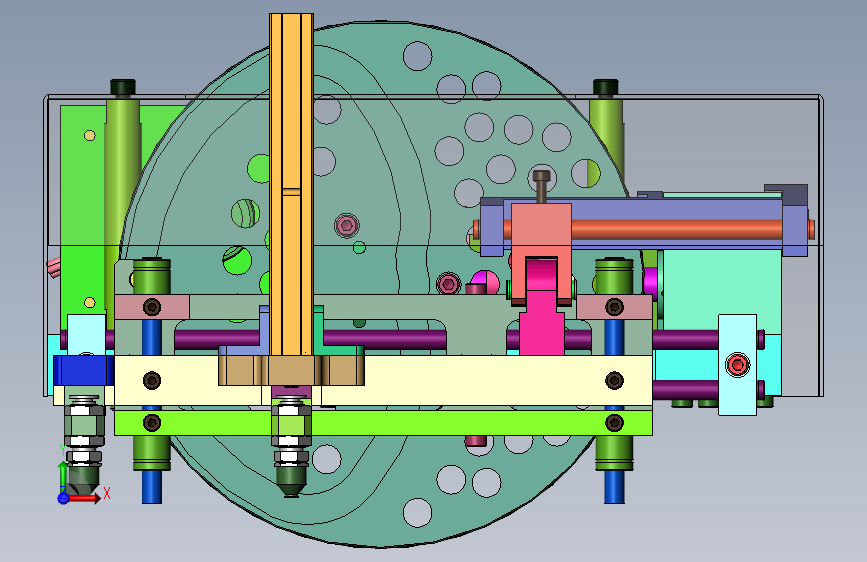Select the tall yellow-orange vertical profile bar

(291, 184)
